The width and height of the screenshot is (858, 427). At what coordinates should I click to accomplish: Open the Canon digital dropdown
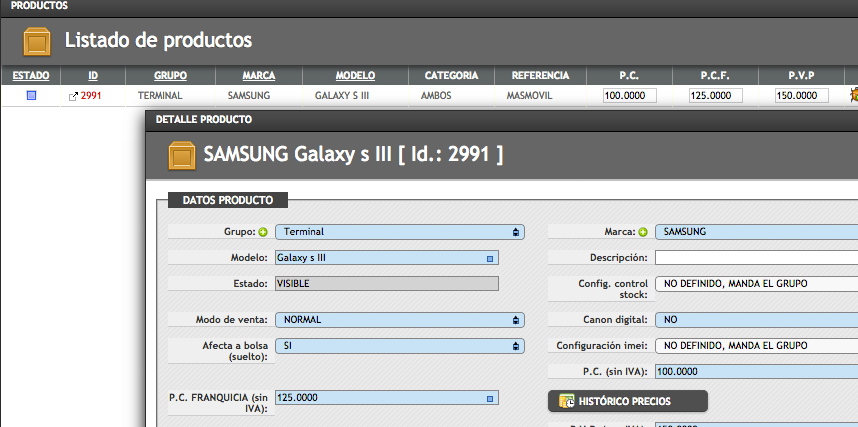point(756,320)
